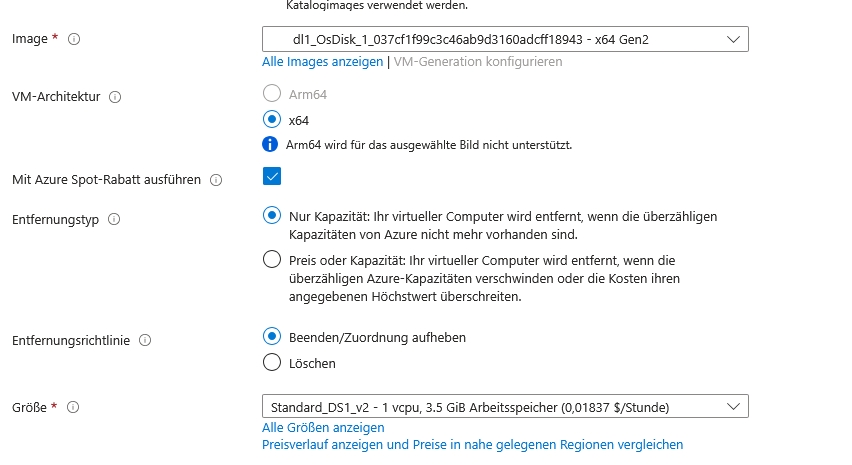Image resolution: width=852 pixels, height=465 pixels.
Task: Open the Alle Größen anzeigen link
Action: pyautogui.click(x=322, y=427)
